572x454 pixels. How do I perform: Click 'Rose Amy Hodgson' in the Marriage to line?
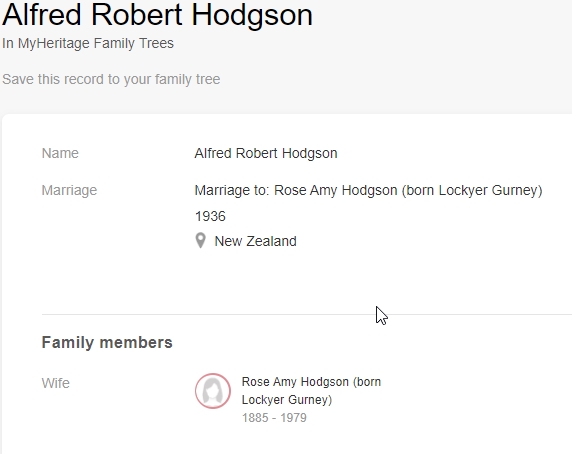click(x=336, y=190)
